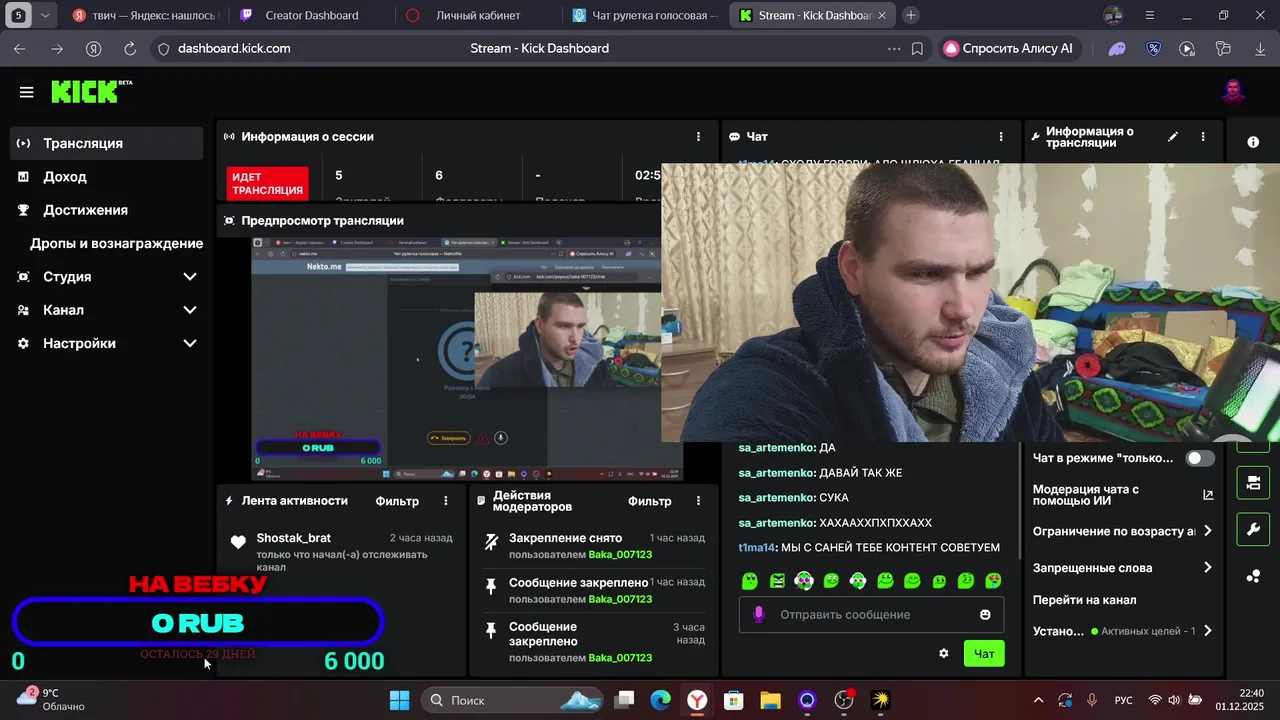Show hidden system tray icons
1280x720 pixels.
point(1038,700)
